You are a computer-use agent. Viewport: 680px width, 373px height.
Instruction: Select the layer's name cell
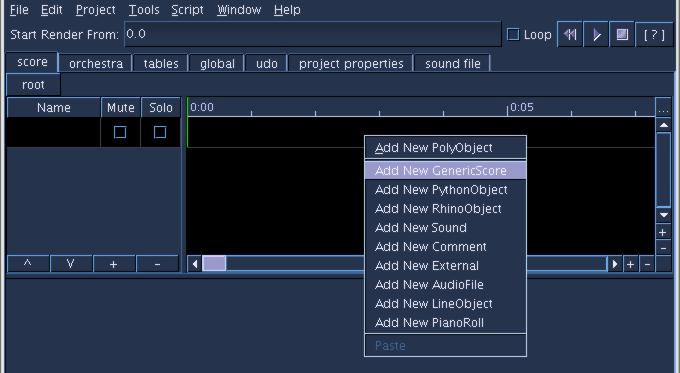(x=54, y=132)
